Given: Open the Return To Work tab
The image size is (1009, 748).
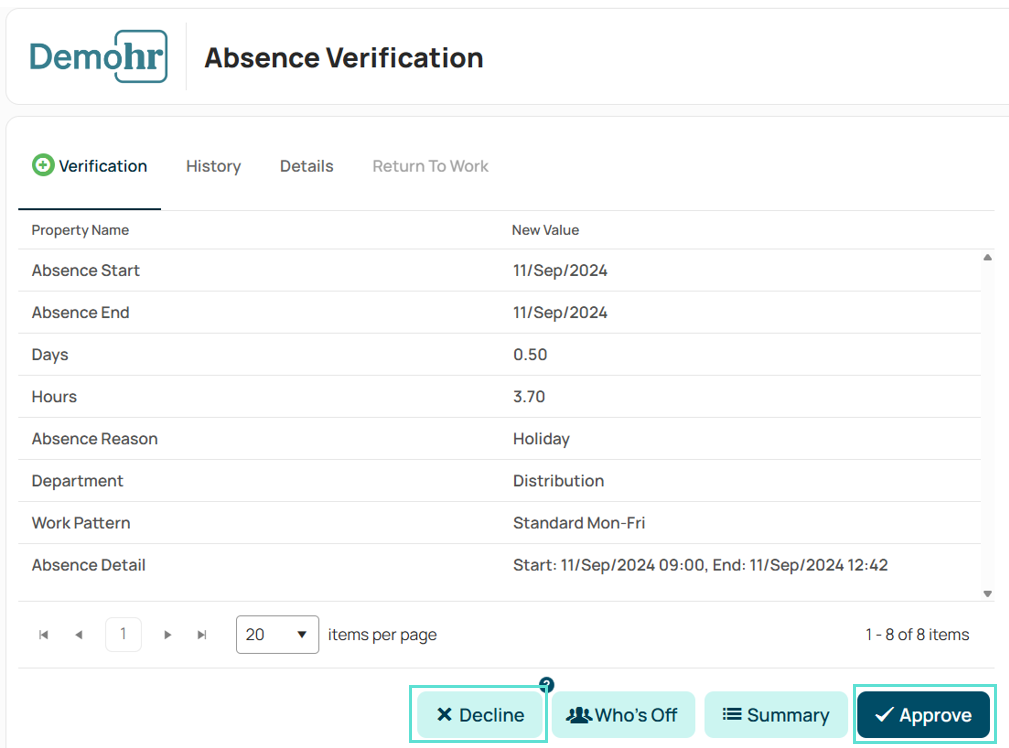Looking at the screenshot, I should (x=430, y=166).
